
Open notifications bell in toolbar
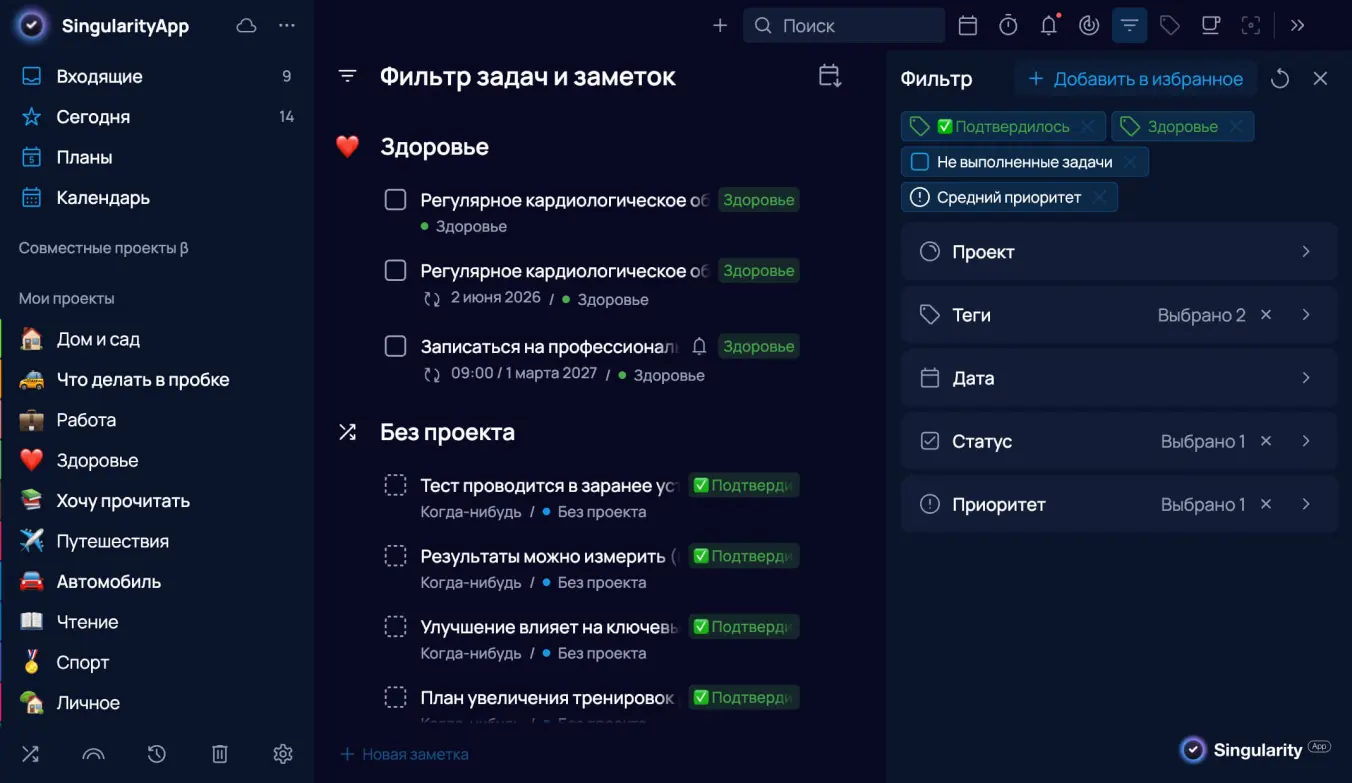[1049, 26]
